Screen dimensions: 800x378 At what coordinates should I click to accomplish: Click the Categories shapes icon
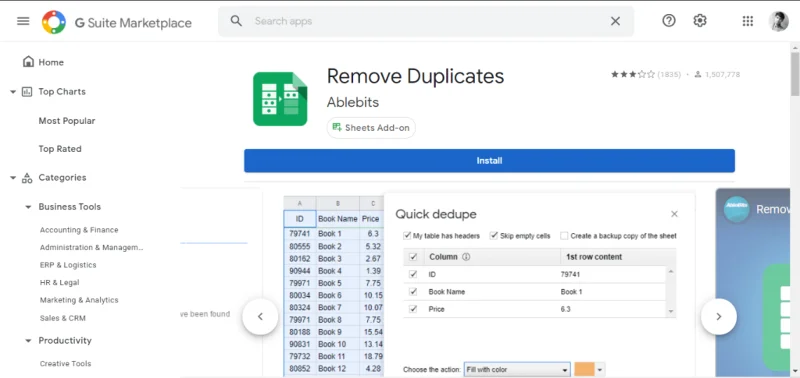(27, 178)
